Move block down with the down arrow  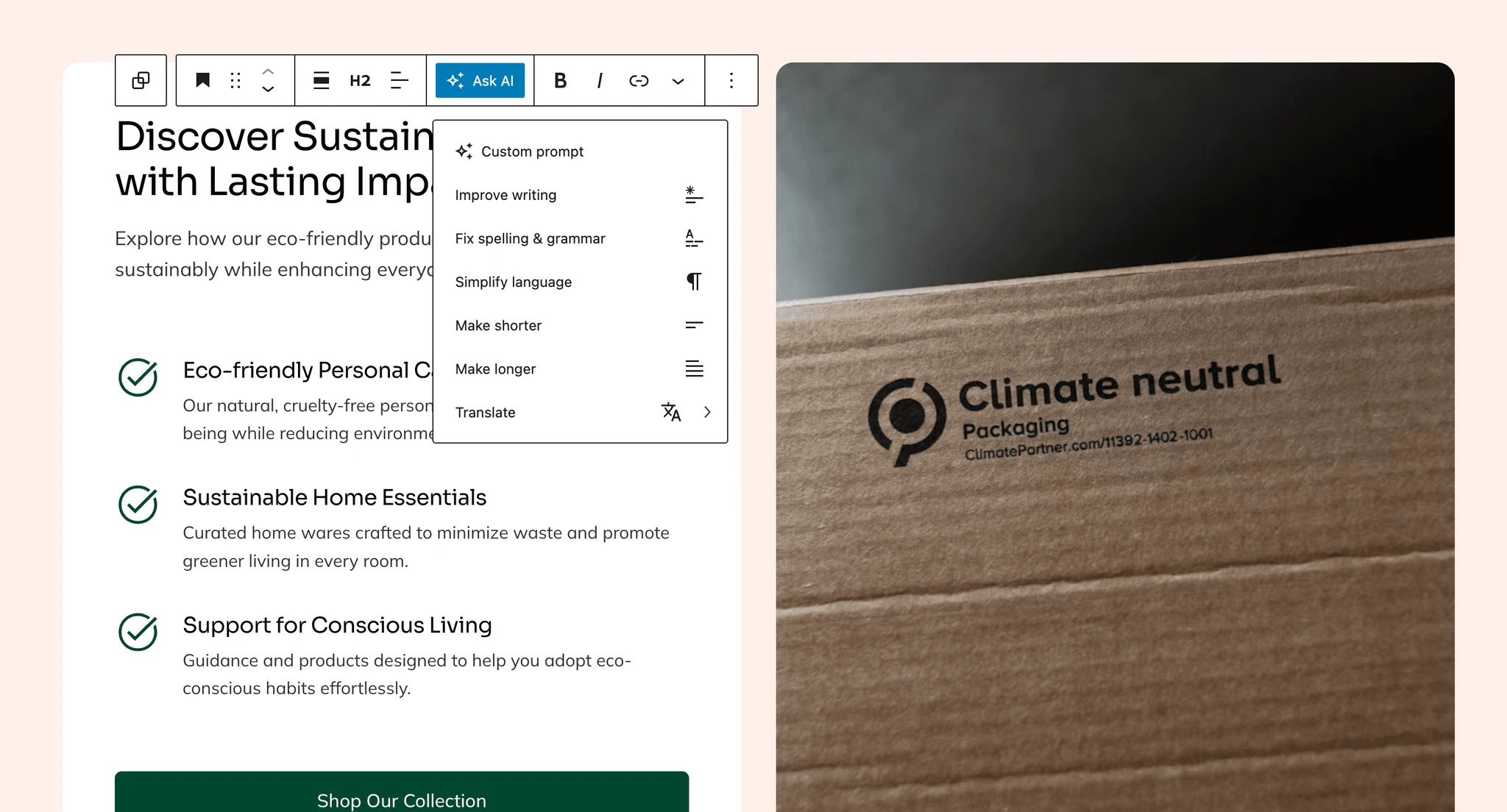click(x=268, y=89)
